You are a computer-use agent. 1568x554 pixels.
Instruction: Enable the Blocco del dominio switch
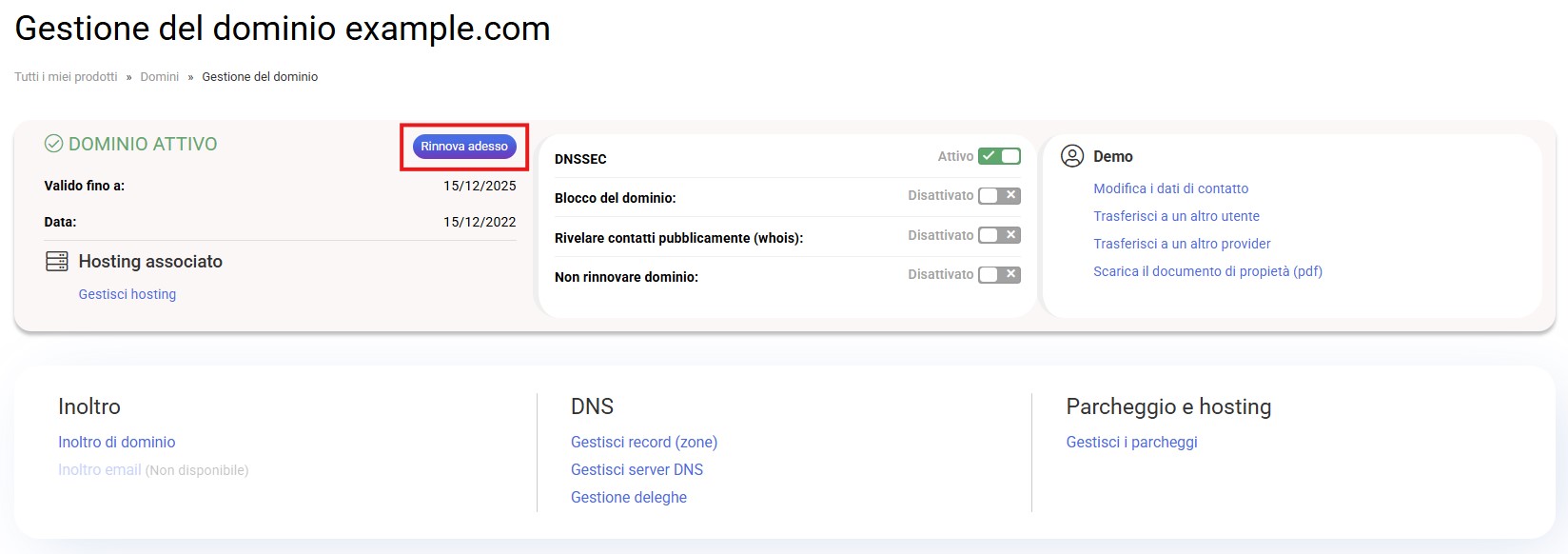click(x=999, y=195)
